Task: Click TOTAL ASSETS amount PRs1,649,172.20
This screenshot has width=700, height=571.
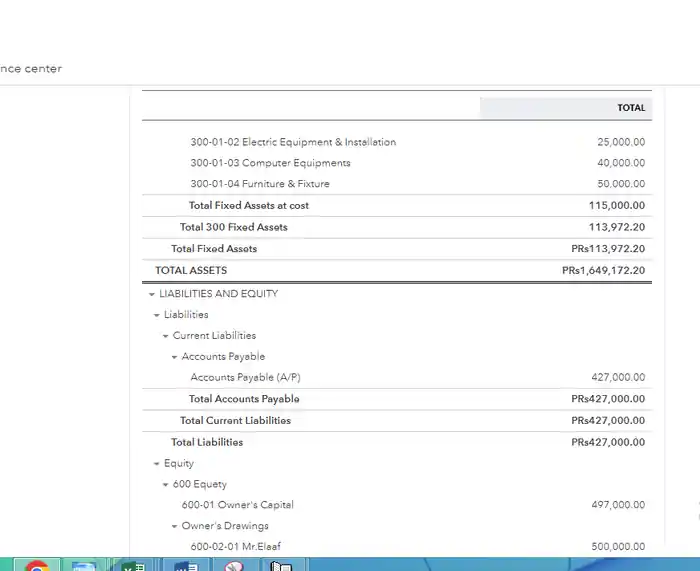Action: (603, 271)
